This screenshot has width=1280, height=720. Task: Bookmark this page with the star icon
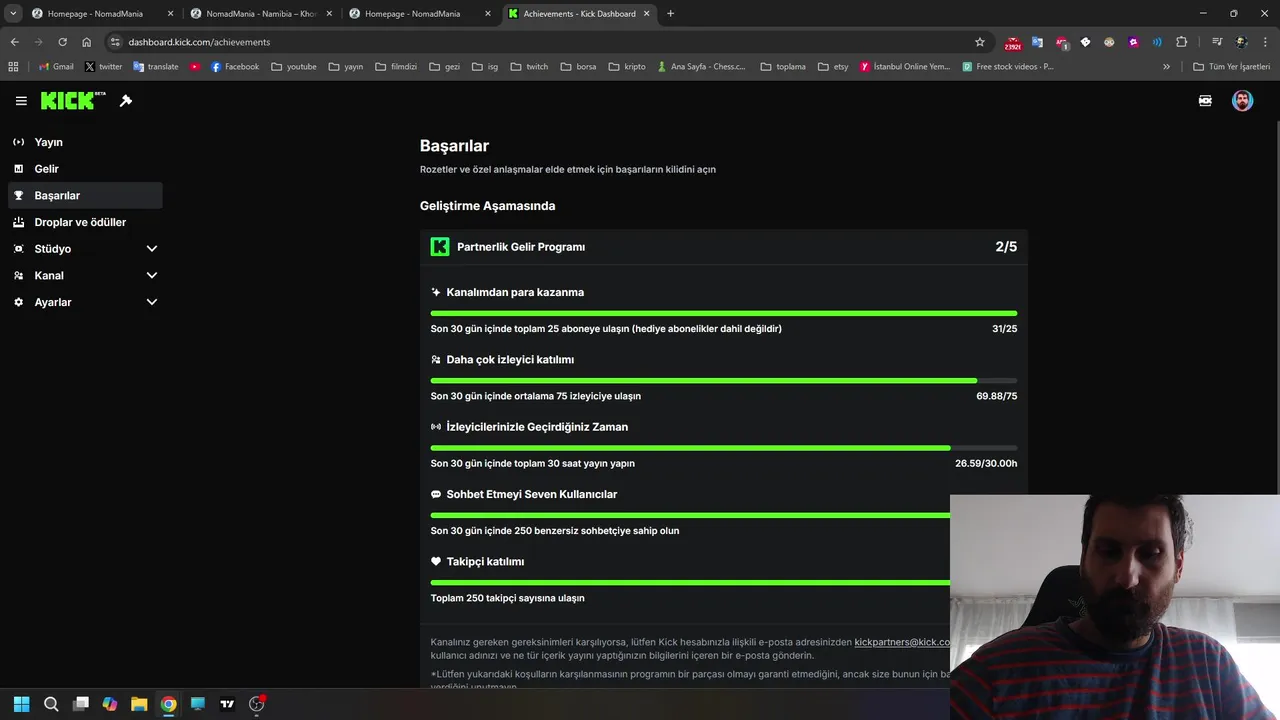(x=980, y=42)
